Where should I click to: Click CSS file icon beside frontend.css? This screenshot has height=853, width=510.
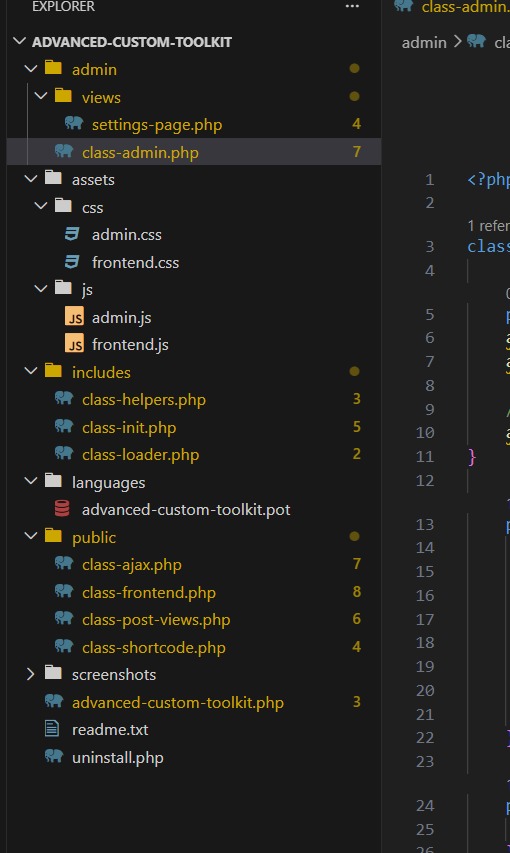pyautogui.click(x=72, y=262)
